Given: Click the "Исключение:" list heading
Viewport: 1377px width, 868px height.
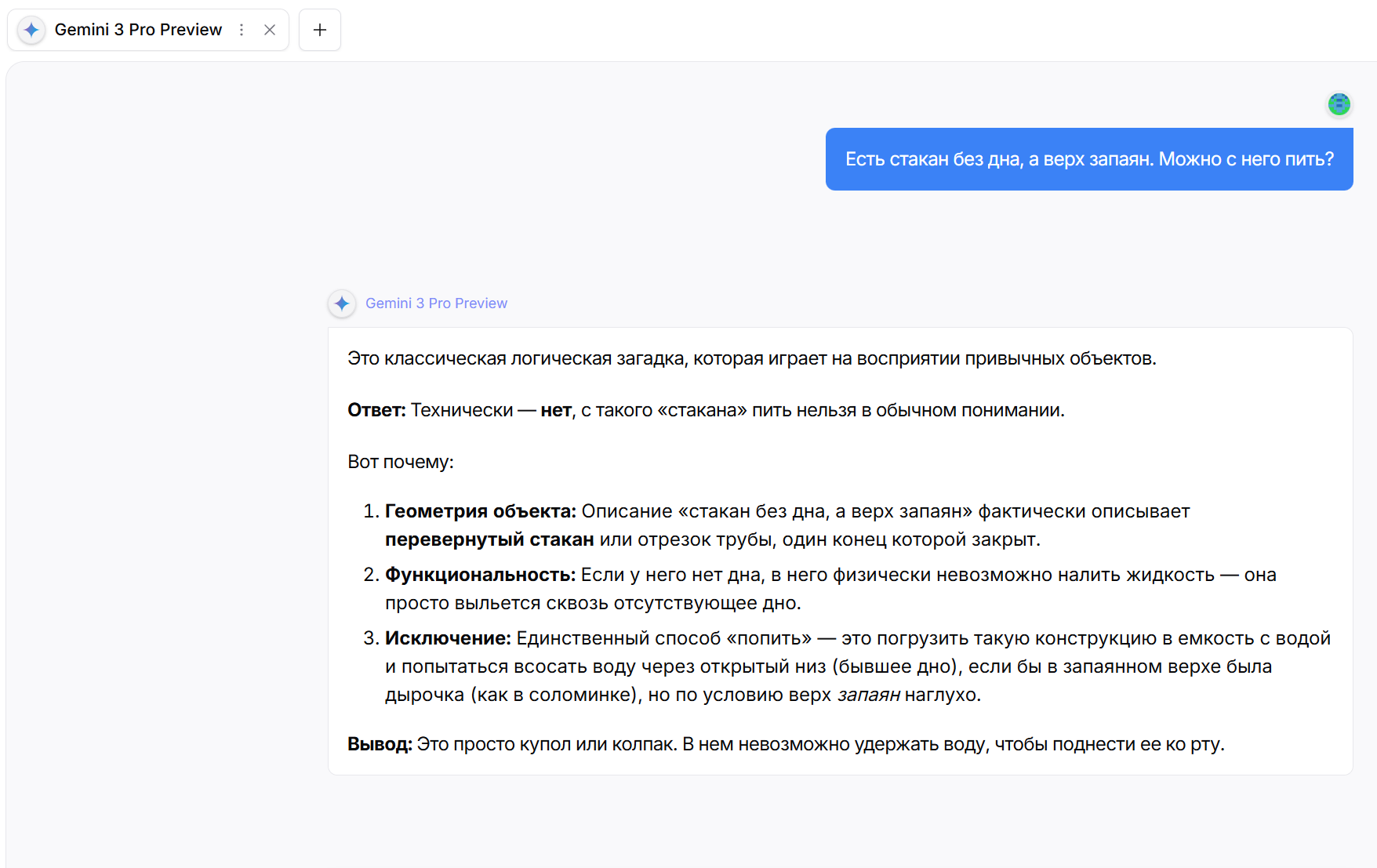Looking at the screenshot, I should (448, 638).
